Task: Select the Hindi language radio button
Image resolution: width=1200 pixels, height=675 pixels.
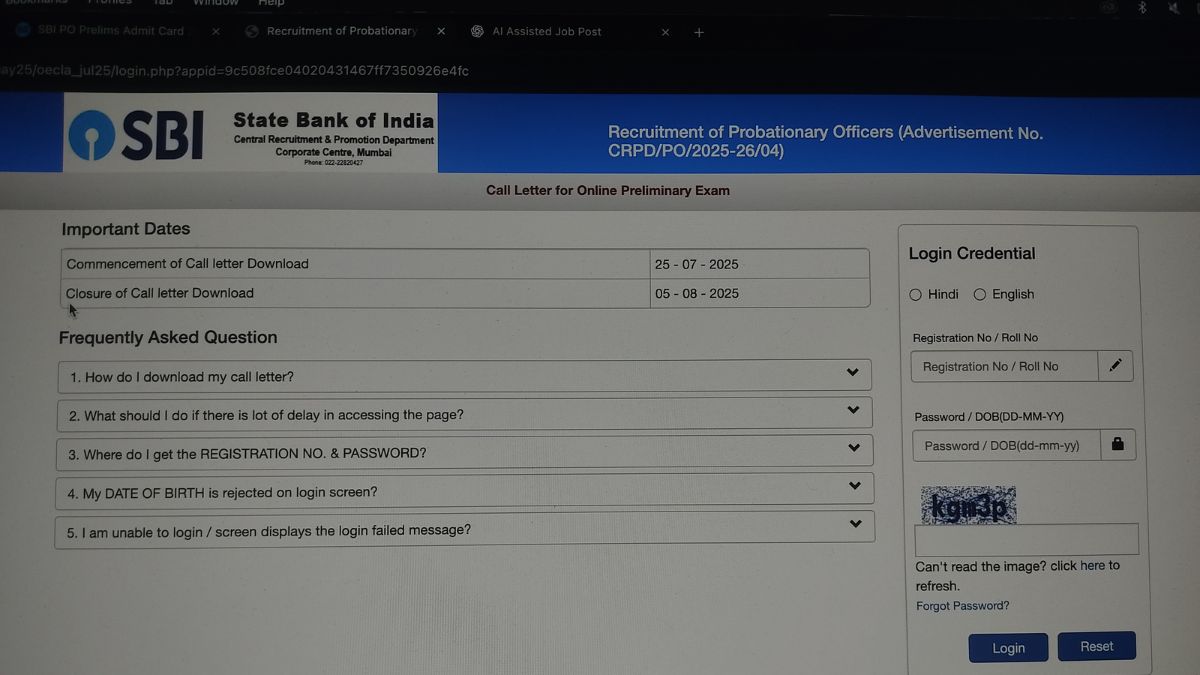Action: click(x=916, y=295)
